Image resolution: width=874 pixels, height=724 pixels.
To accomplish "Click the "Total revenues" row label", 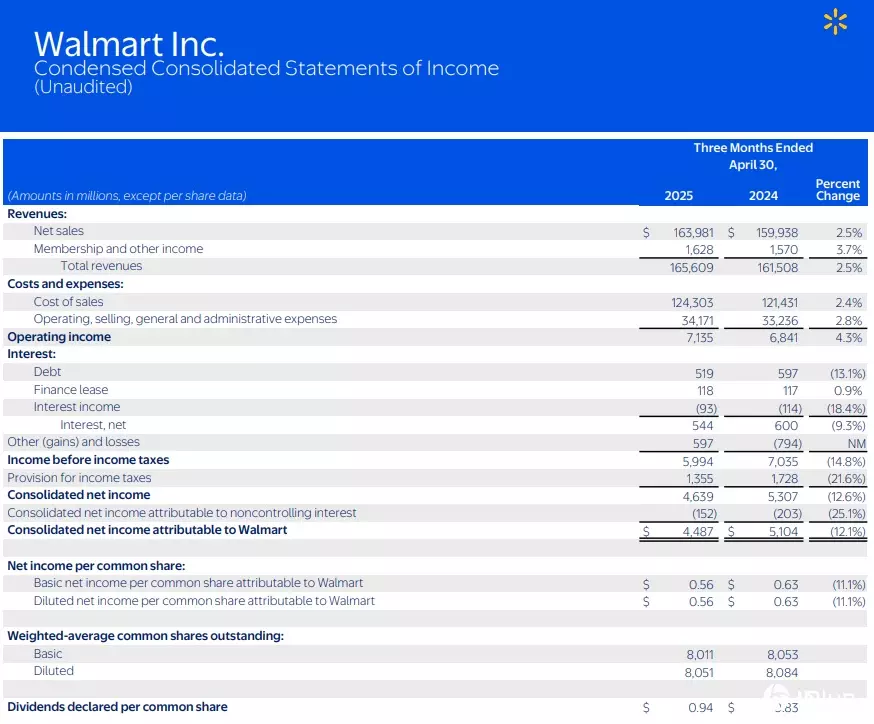I will point(101,266).
